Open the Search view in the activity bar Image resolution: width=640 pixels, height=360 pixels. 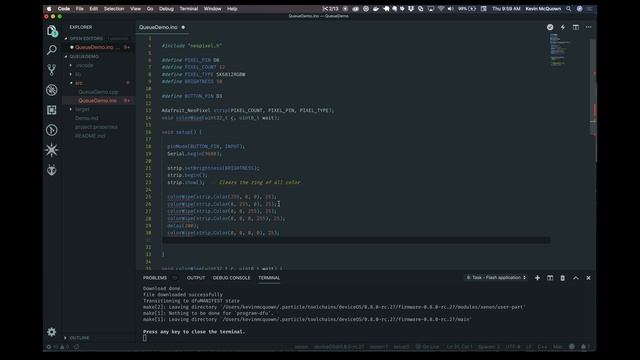coord(51,50)
